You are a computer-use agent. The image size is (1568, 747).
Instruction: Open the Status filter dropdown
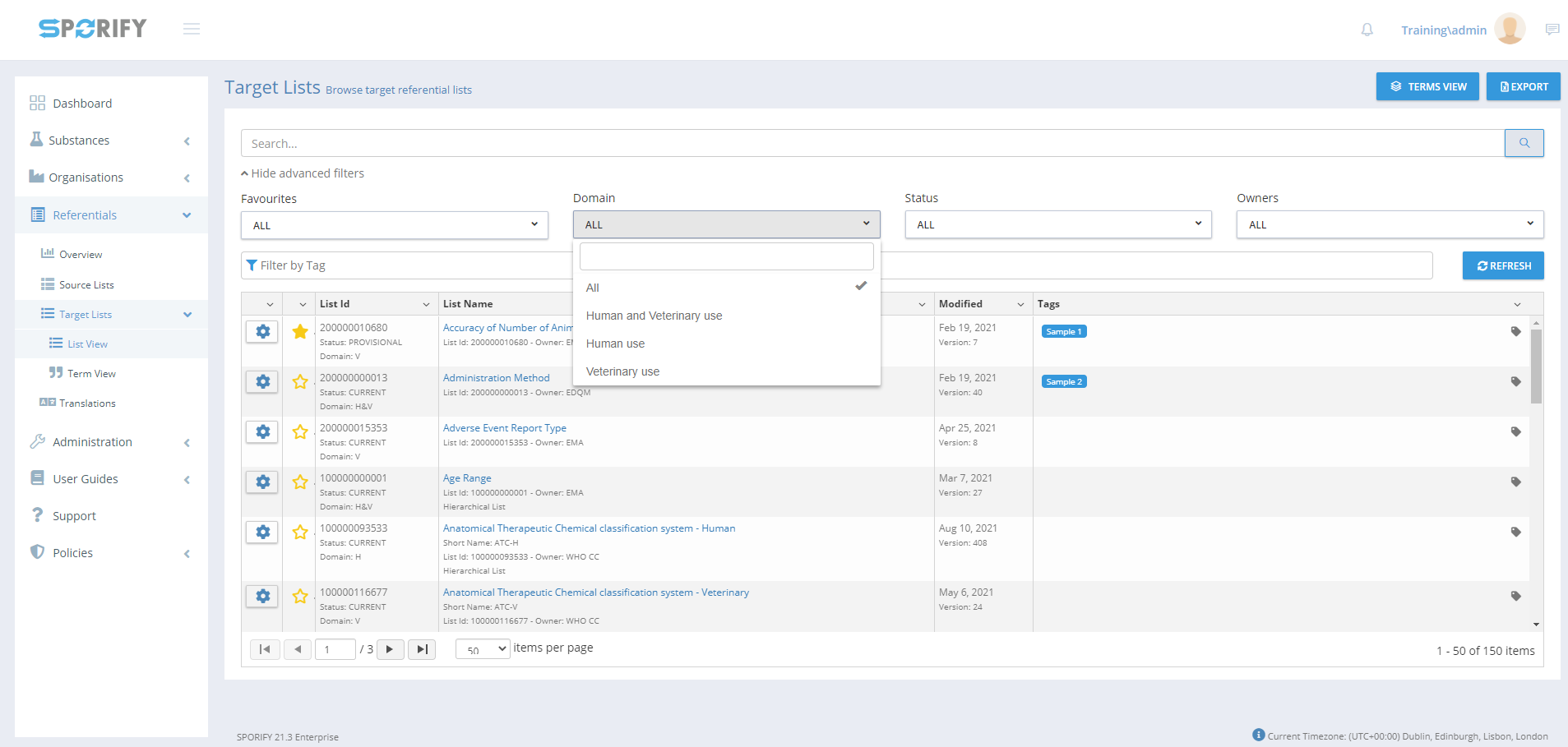[1057, 224]
